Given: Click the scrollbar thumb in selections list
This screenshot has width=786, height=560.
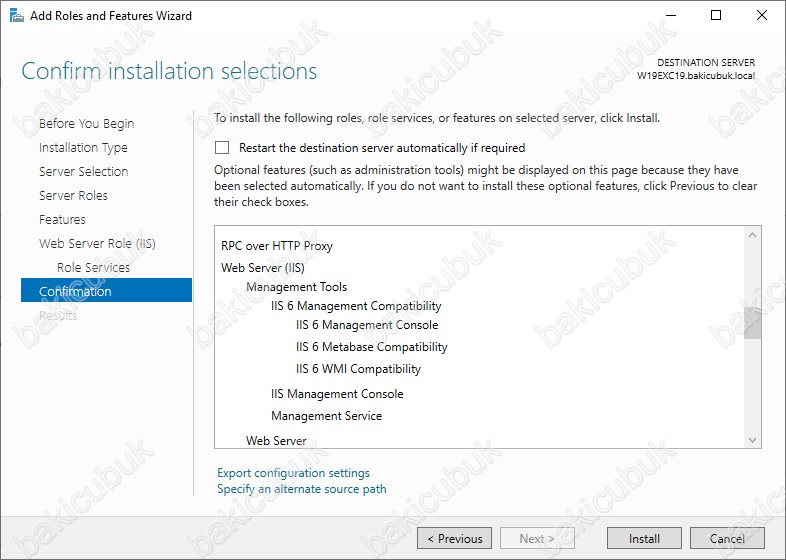Looking at the screenshot, I should [x=752, y=323].
